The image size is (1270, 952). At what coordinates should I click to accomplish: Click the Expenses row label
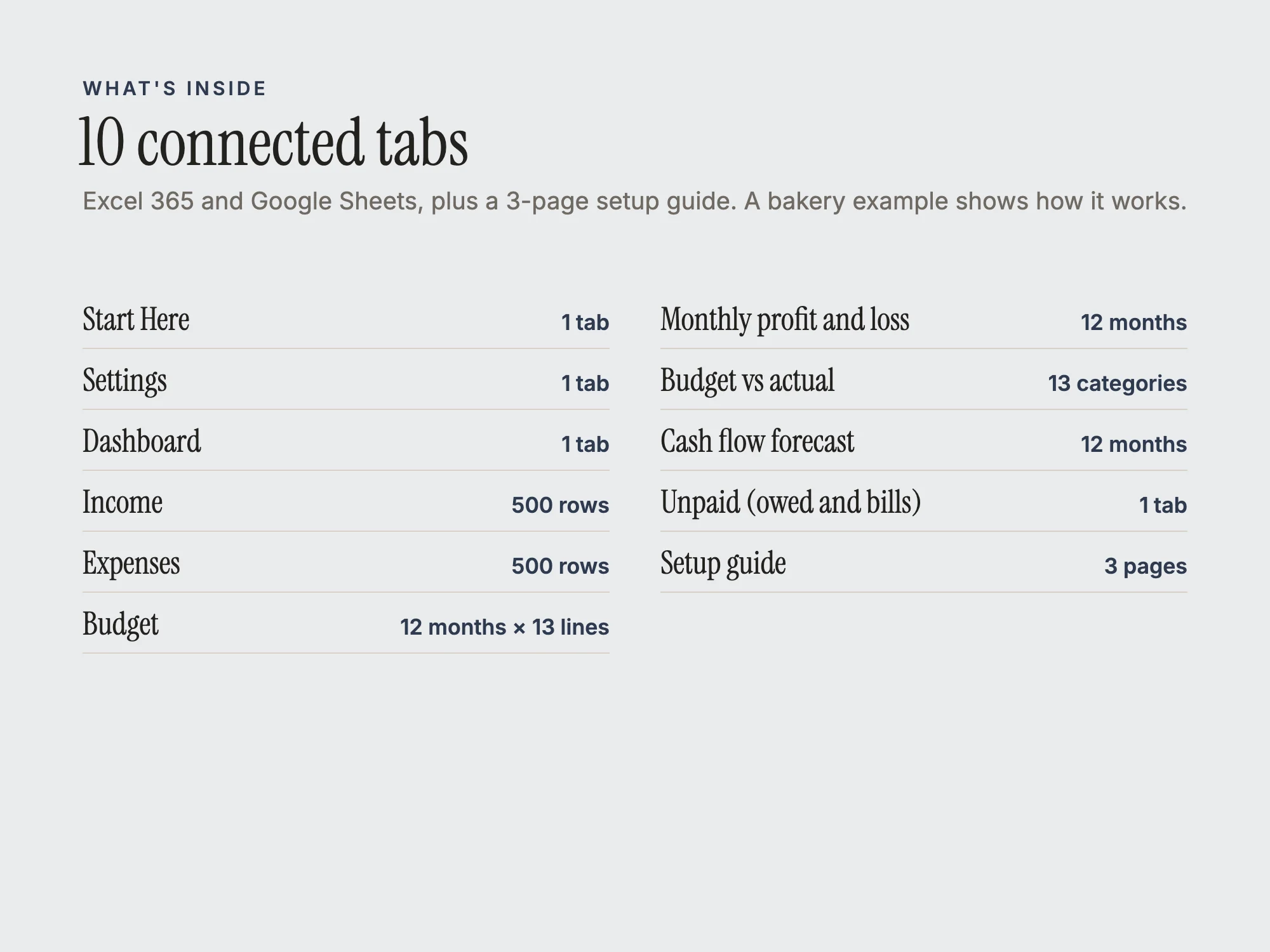click(x=131, y=564)
